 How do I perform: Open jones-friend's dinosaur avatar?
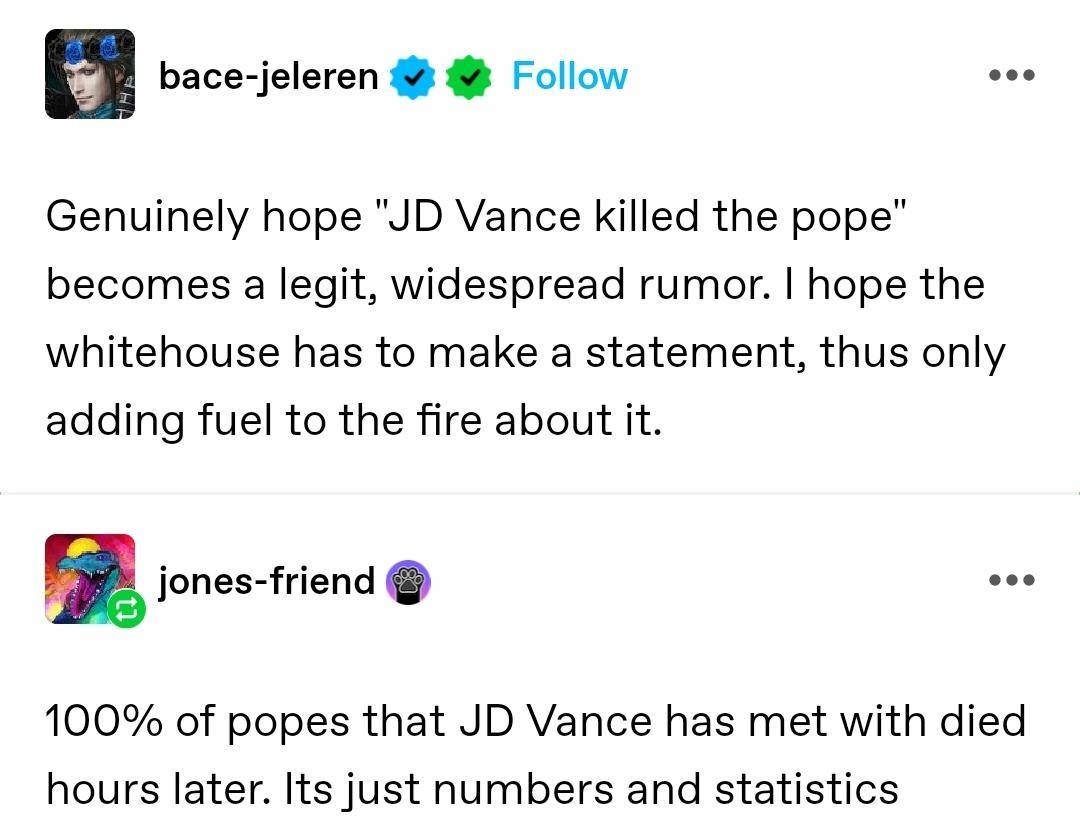[x=88, y=577]
